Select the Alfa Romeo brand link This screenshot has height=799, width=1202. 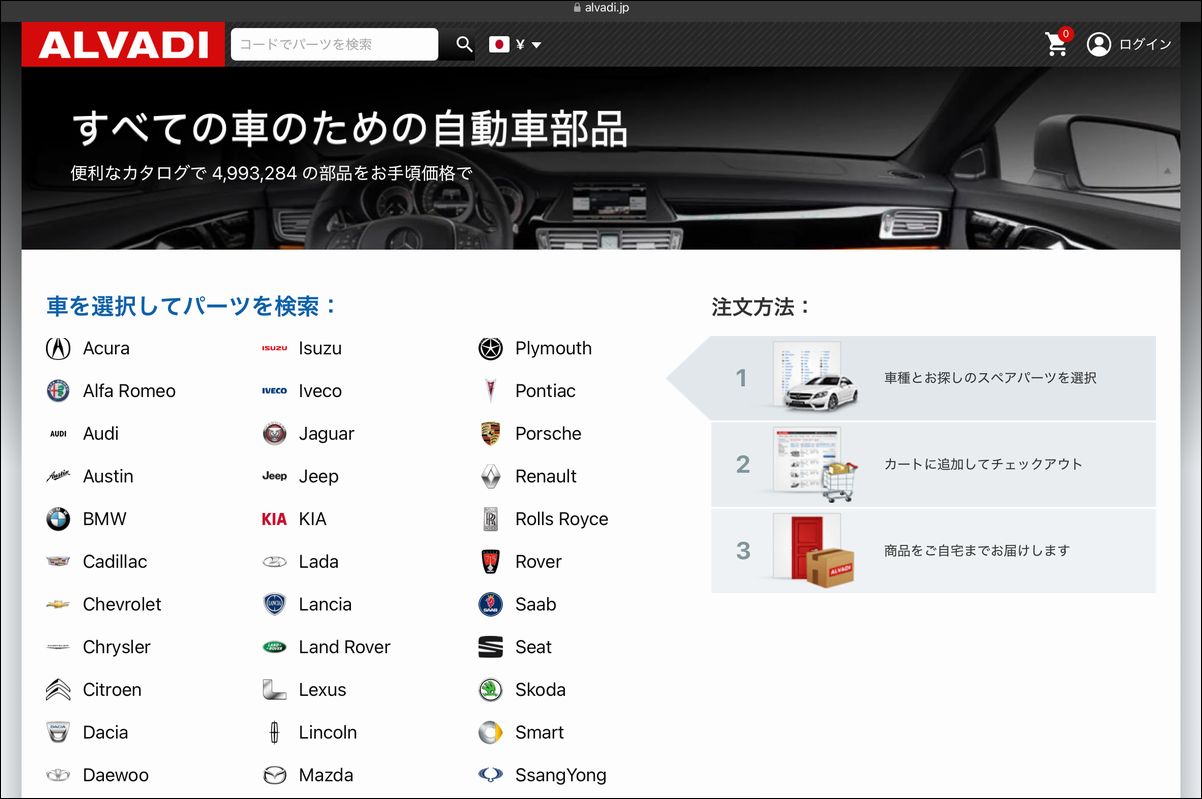coord(129,391)
